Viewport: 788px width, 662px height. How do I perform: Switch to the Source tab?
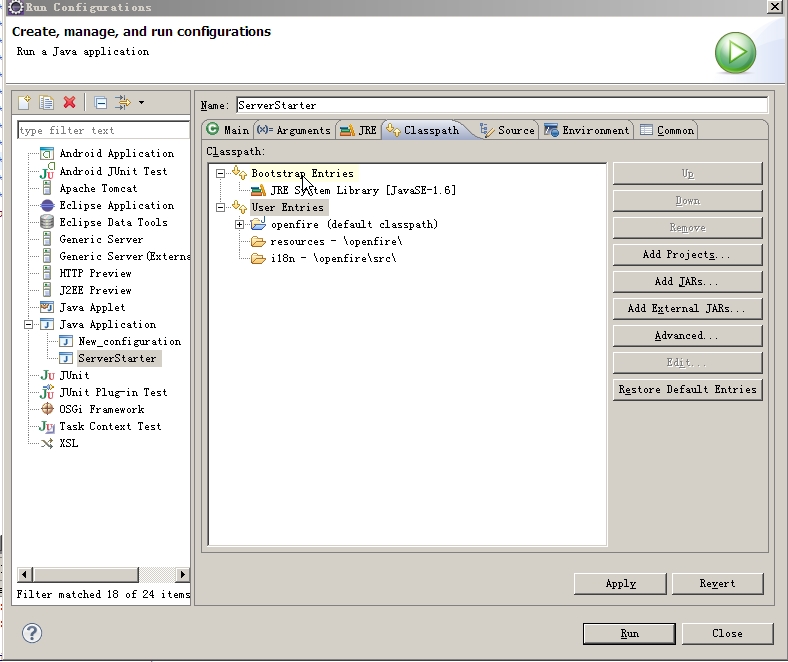tap(508, 130)
